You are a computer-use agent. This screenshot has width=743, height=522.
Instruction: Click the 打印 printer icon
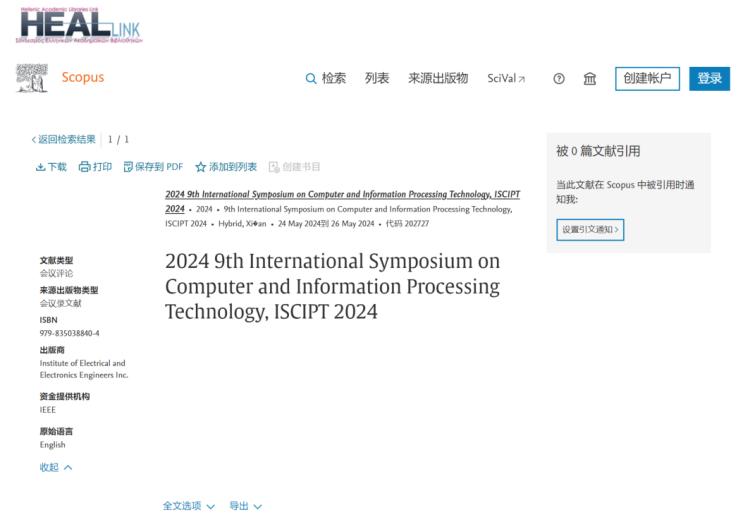pos(84,167)
